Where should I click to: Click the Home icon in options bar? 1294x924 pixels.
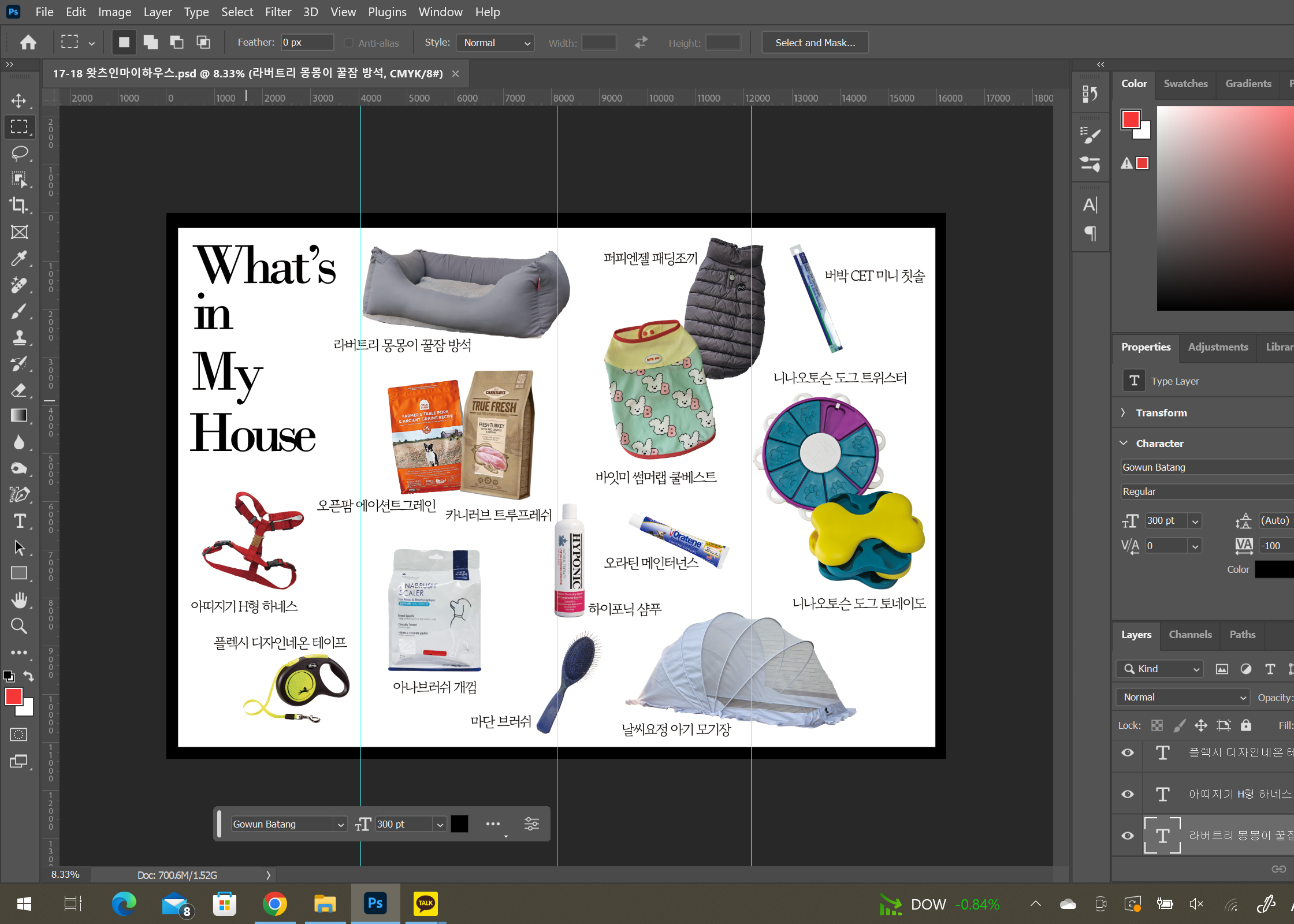click(x=28, y=42)
